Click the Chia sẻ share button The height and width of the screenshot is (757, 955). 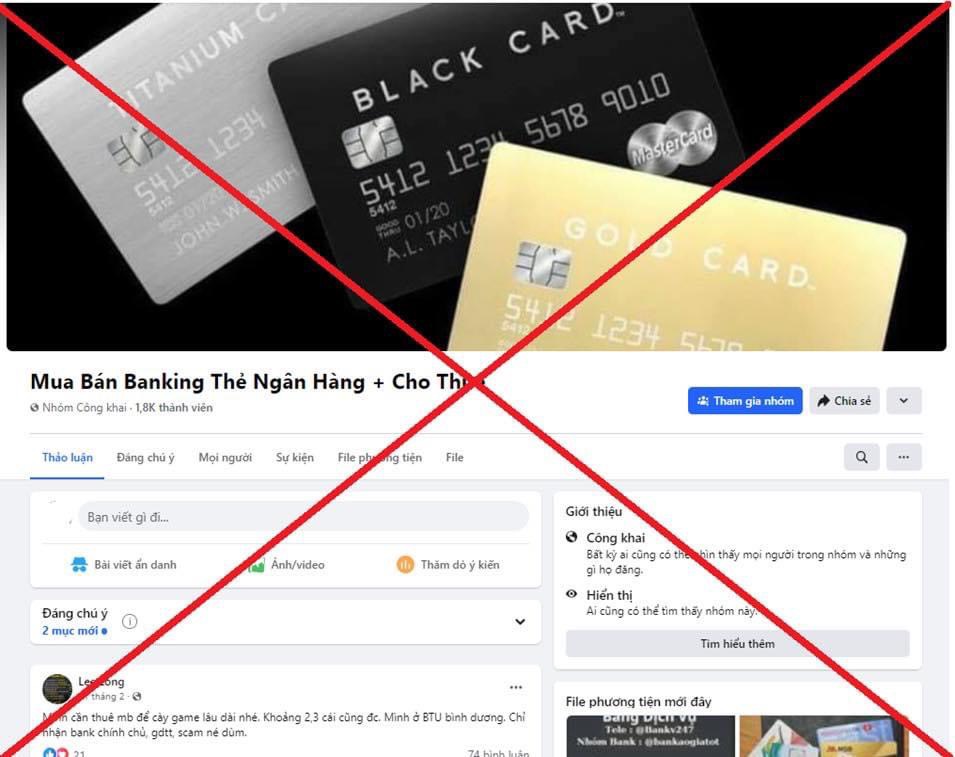[x=844, y=401]
